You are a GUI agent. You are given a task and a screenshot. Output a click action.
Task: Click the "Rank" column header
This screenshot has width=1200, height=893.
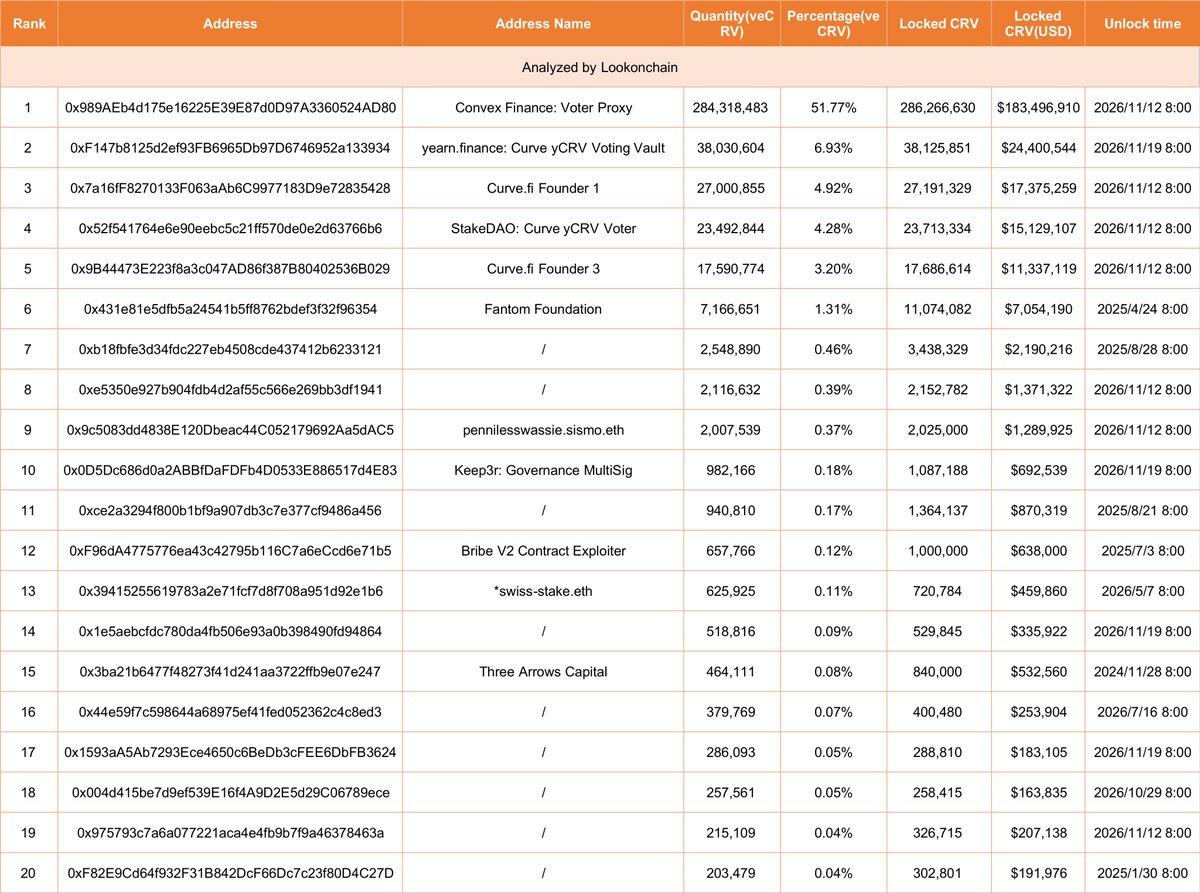[28, 24]
